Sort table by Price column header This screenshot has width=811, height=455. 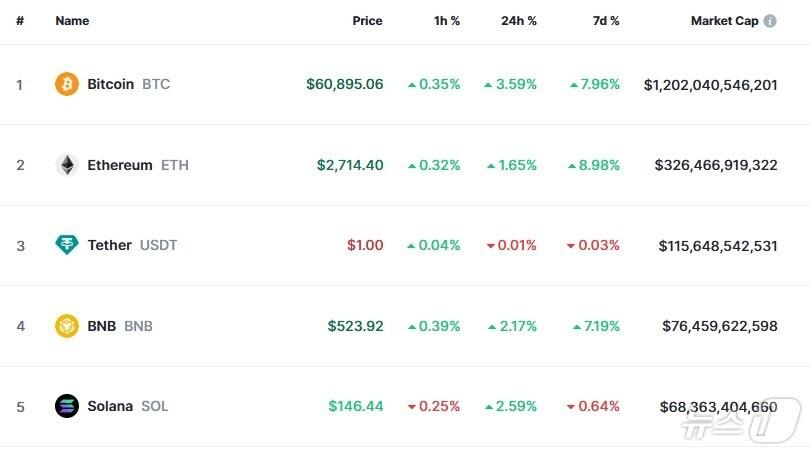[x=367, y=21]
